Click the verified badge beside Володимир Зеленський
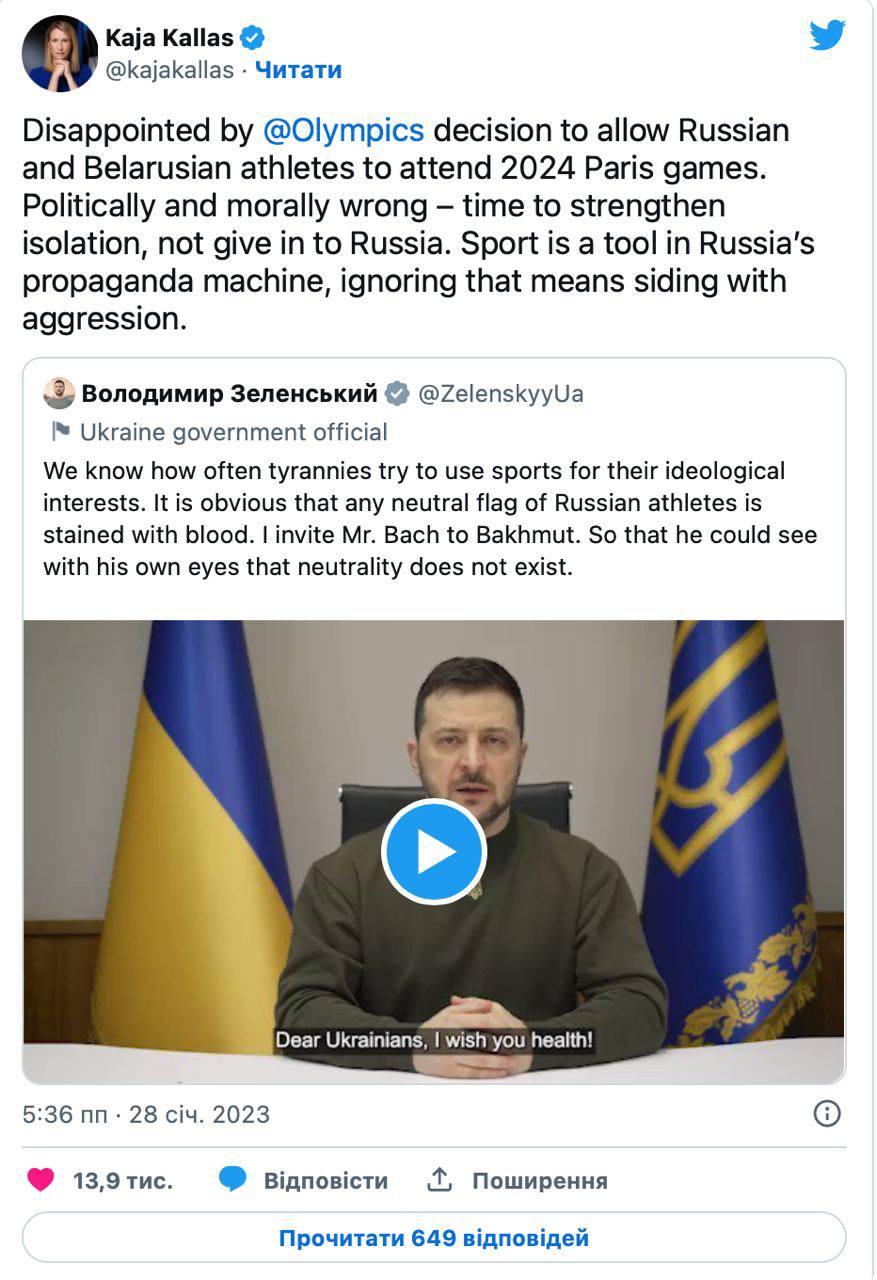The width and height of the screenshot is (877, 1280). pos(397,394)
